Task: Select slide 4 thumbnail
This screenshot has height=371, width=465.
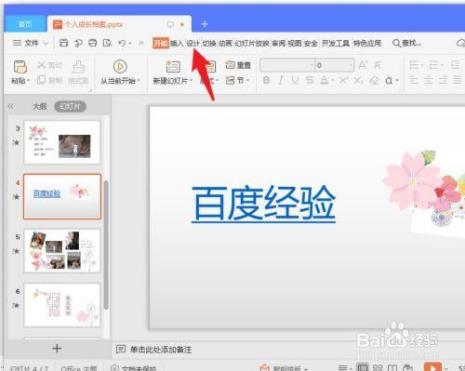Action: 62,196
